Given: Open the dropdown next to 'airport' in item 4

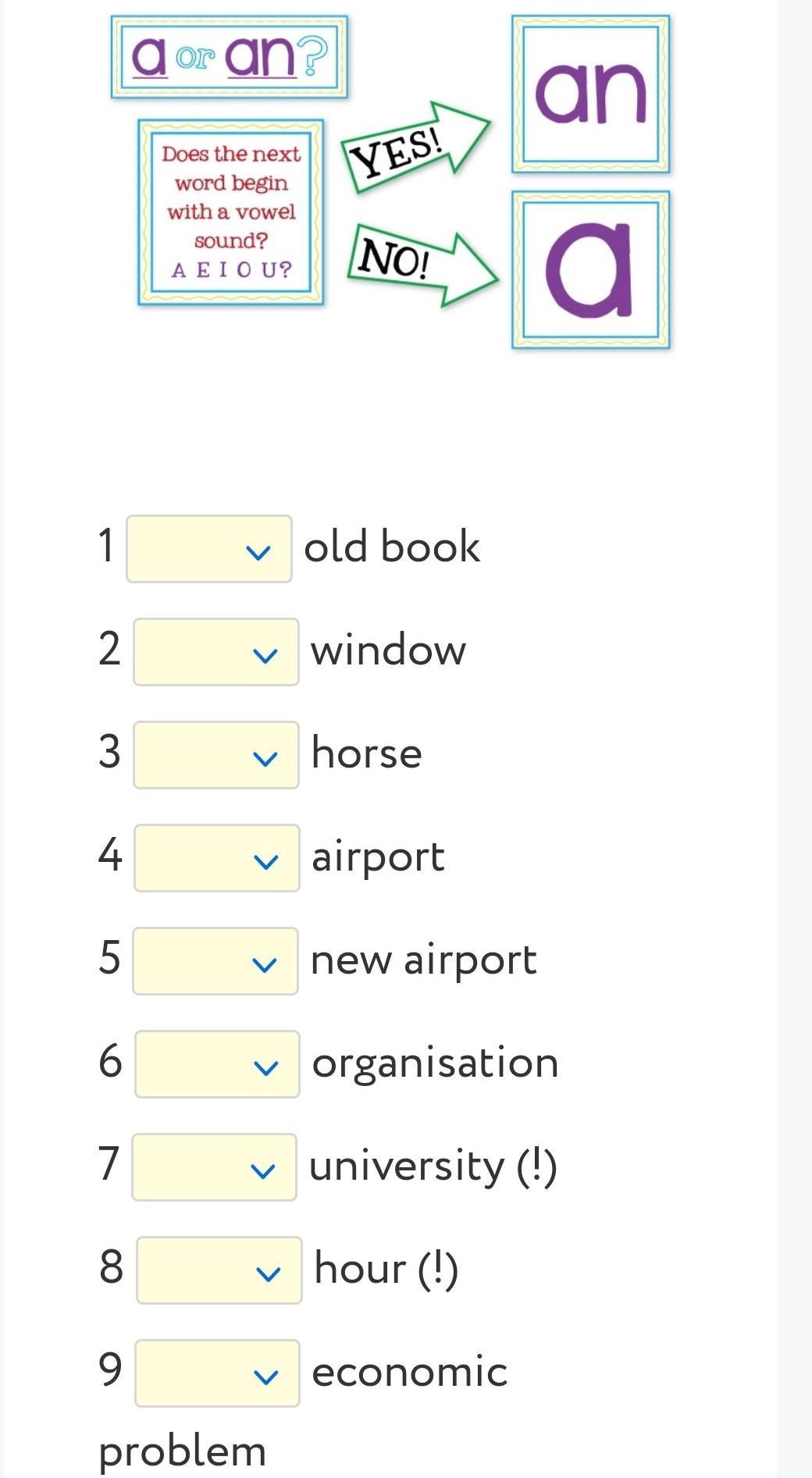Looking at the screenshot, I should coord(217,858).
